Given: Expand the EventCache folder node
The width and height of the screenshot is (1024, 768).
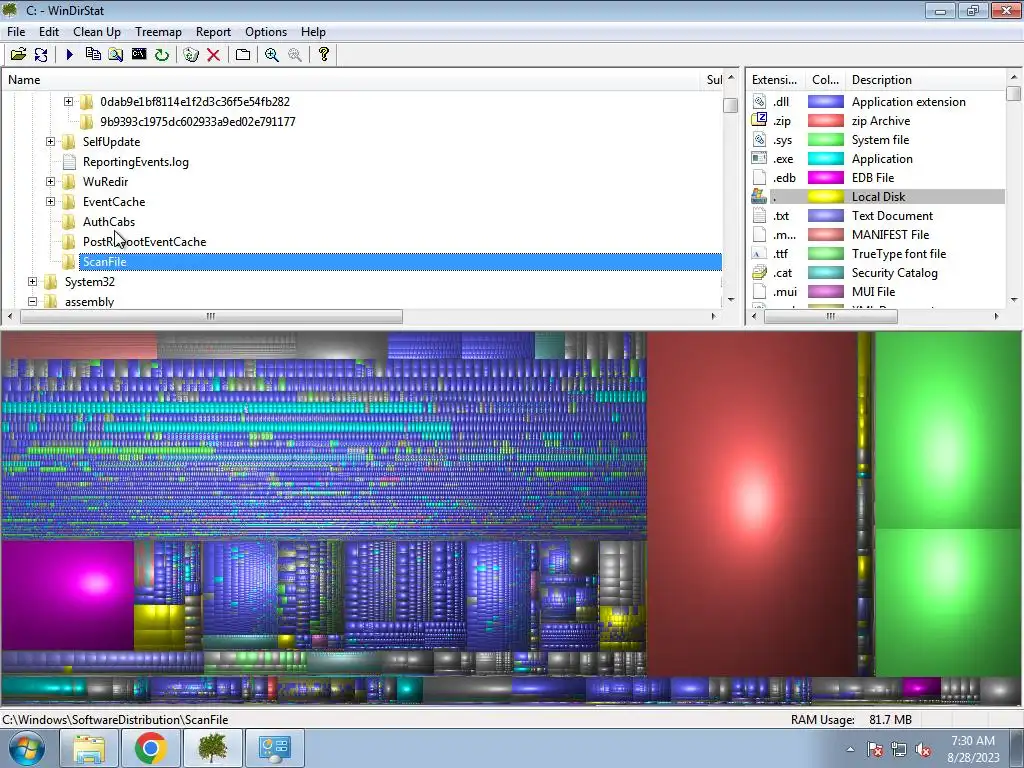Looking at the screenshot, I should tap(50, 201).
